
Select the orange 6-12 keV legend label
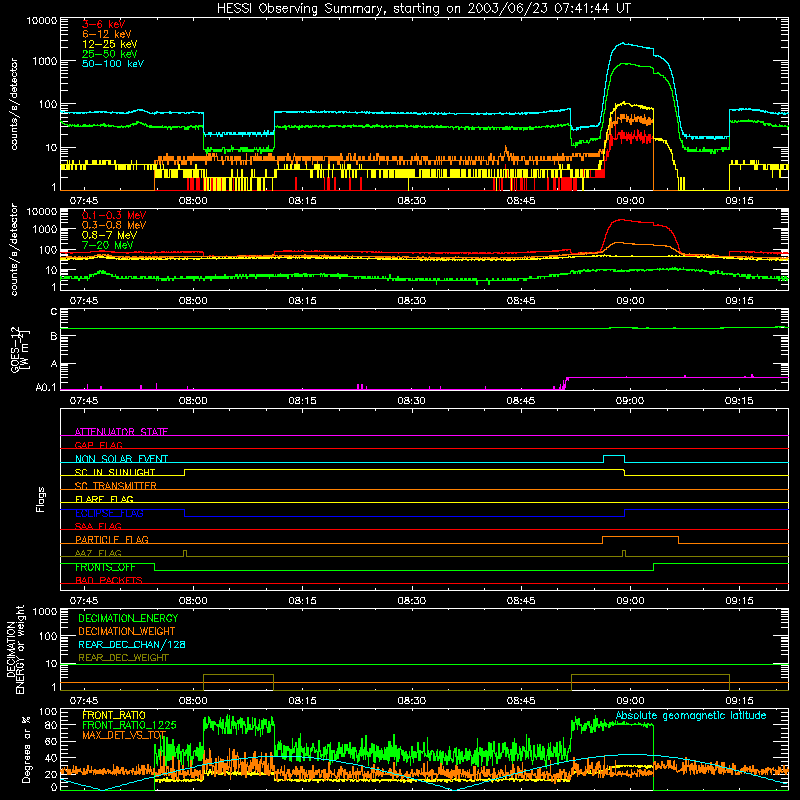click(106, 34)
